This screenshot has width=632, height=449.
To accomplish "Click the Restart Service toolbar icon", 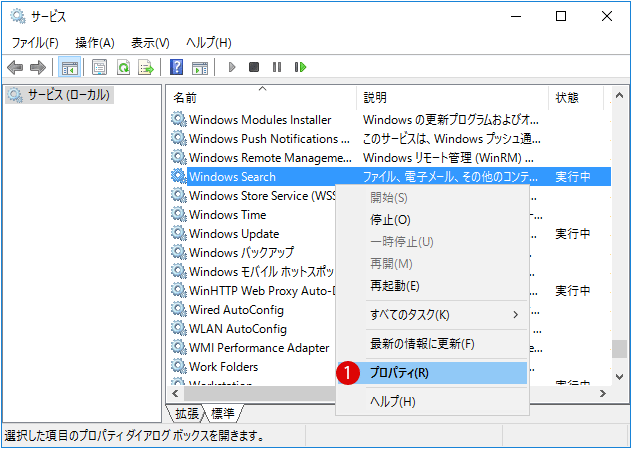I will [x=300, y=67].
